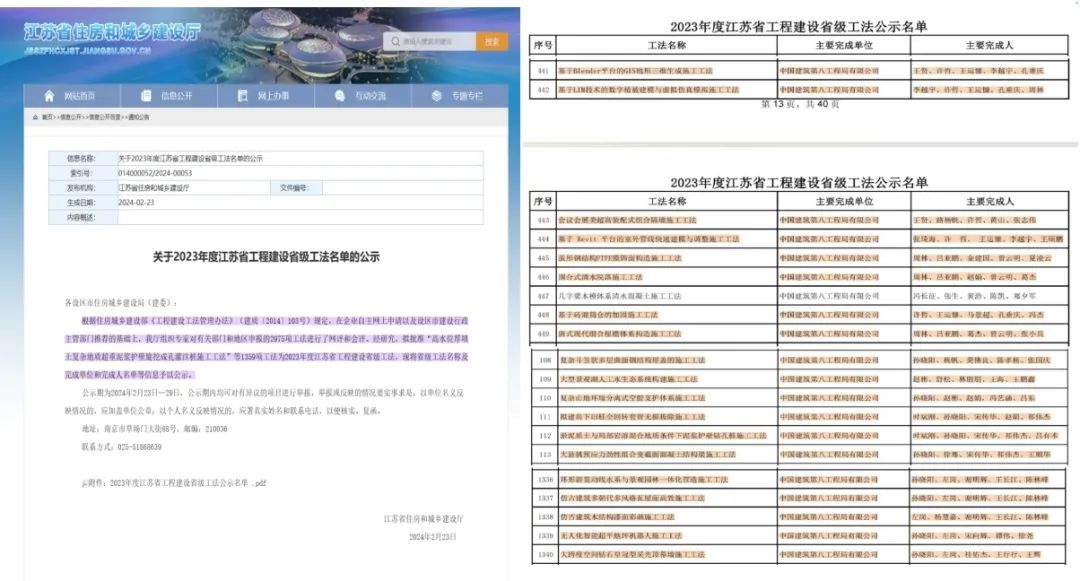Click the 江苏省住房和城乡建设厅 site title
Viewport: 1080px width, 581px height.
pos(112,32)
